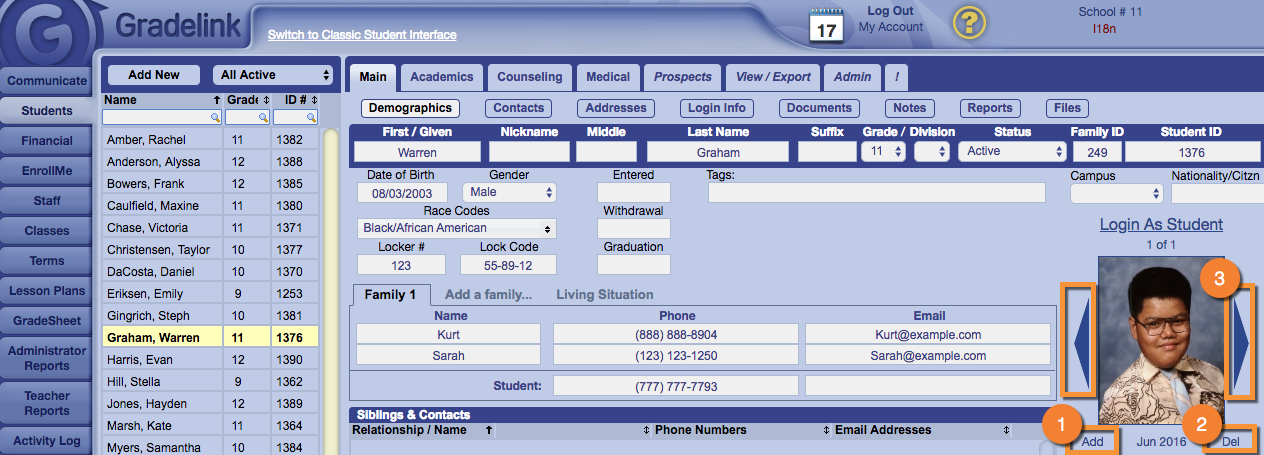Click the yellow help question mark icon

pyautogui.click(x=969, y=22)
